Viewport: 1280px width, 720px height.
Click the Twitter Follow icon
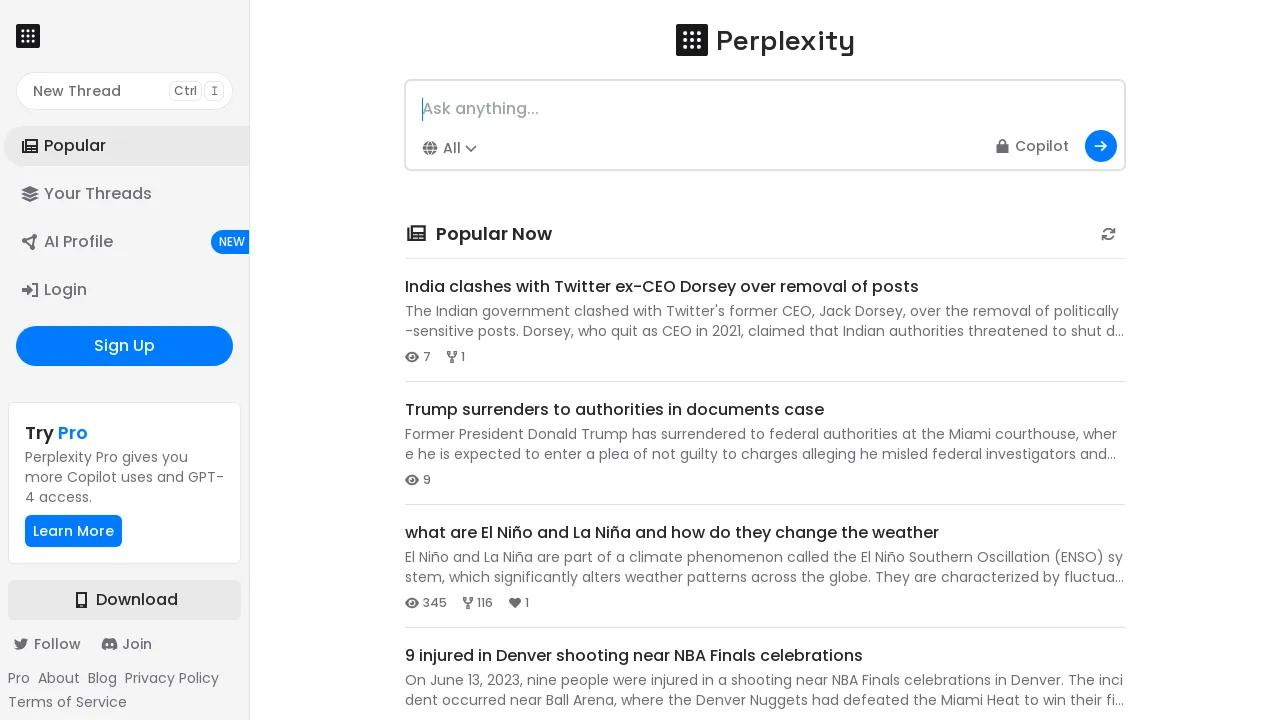coord(21,644)
